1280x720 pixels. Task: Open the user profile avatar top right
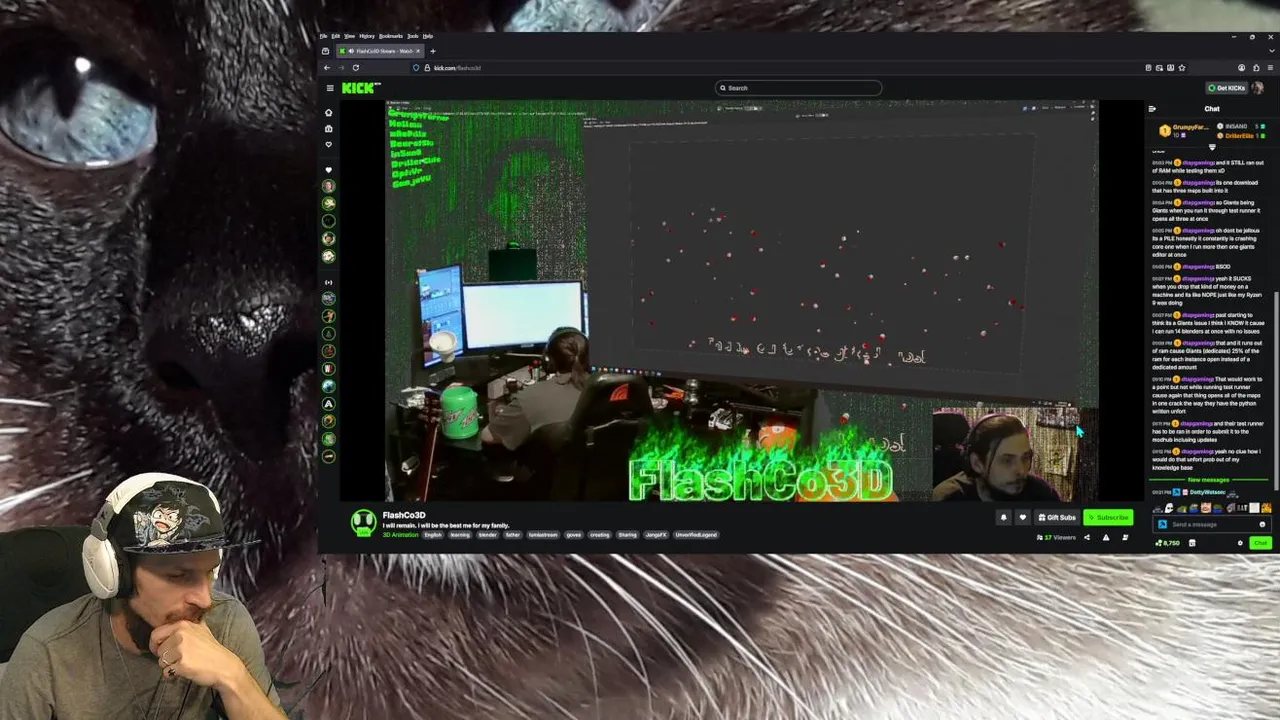pyautogui.click(x=1258, y=88)
